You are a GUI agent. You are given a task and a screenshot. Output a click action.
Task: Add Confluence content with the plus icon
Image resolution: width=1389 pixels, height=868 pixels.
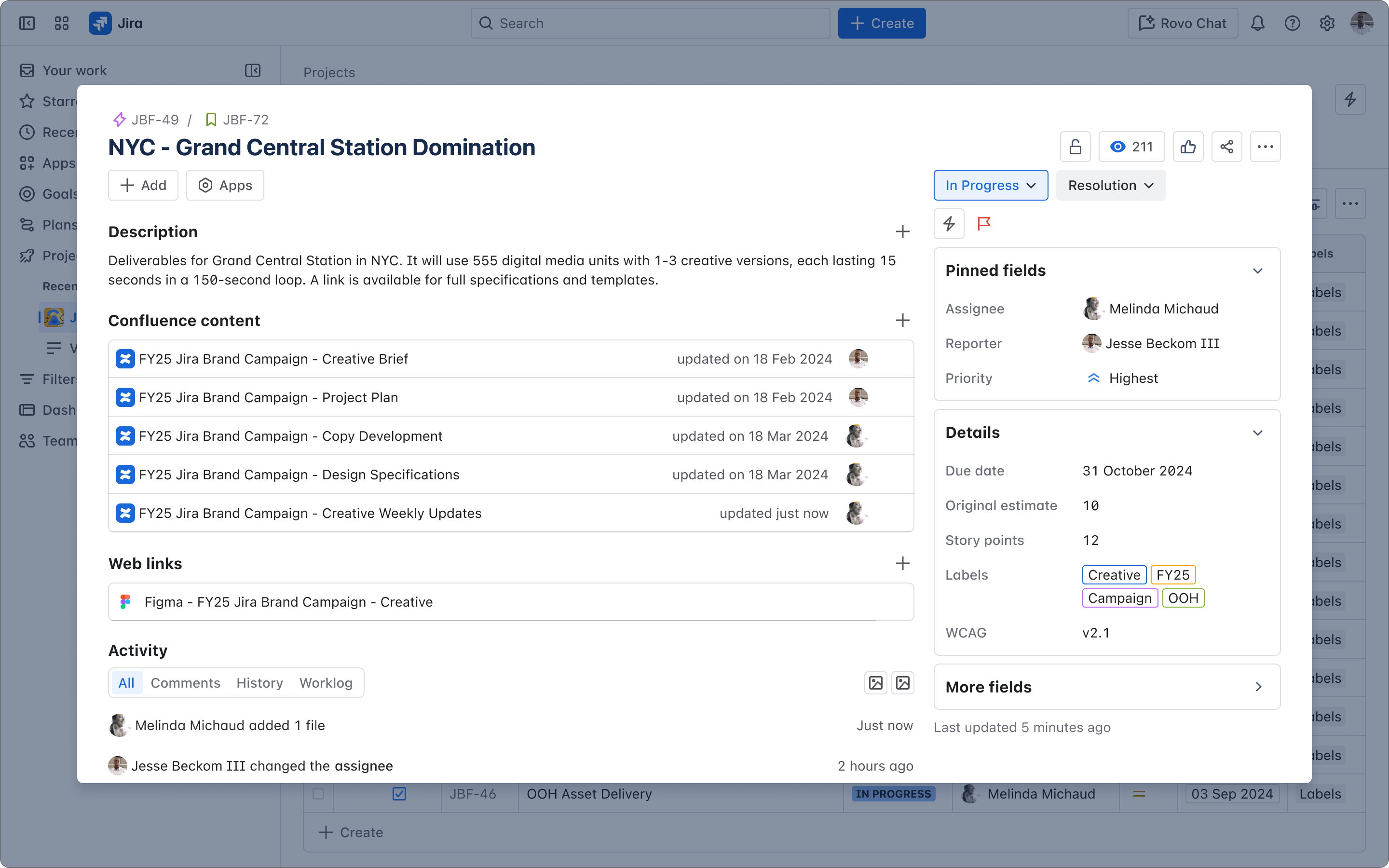(x=902, y=320)
